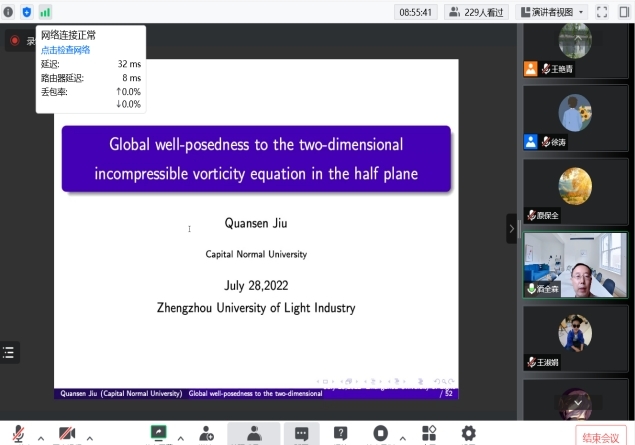Viewport: 635px width, 445px height.
Task: Select 徐涛 participant tile
Action: click(575, 119)
